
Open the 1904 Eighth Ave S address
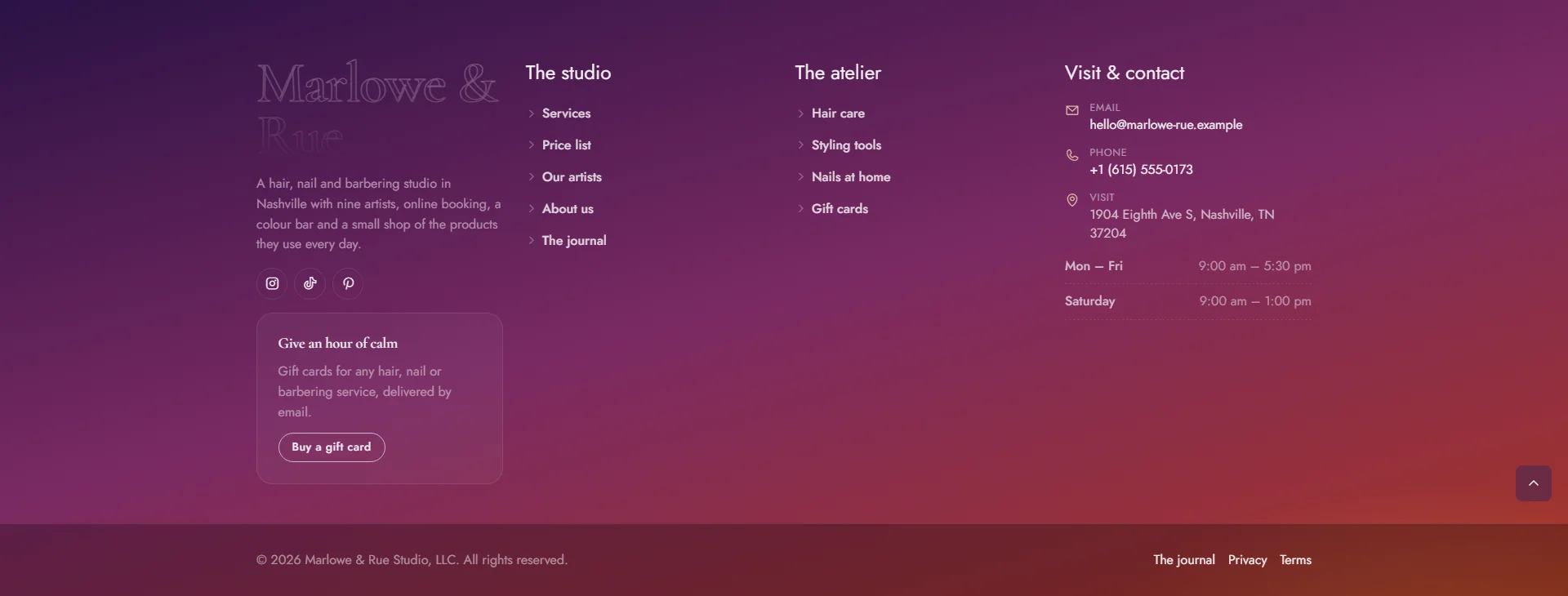[x=1182, y=224]
